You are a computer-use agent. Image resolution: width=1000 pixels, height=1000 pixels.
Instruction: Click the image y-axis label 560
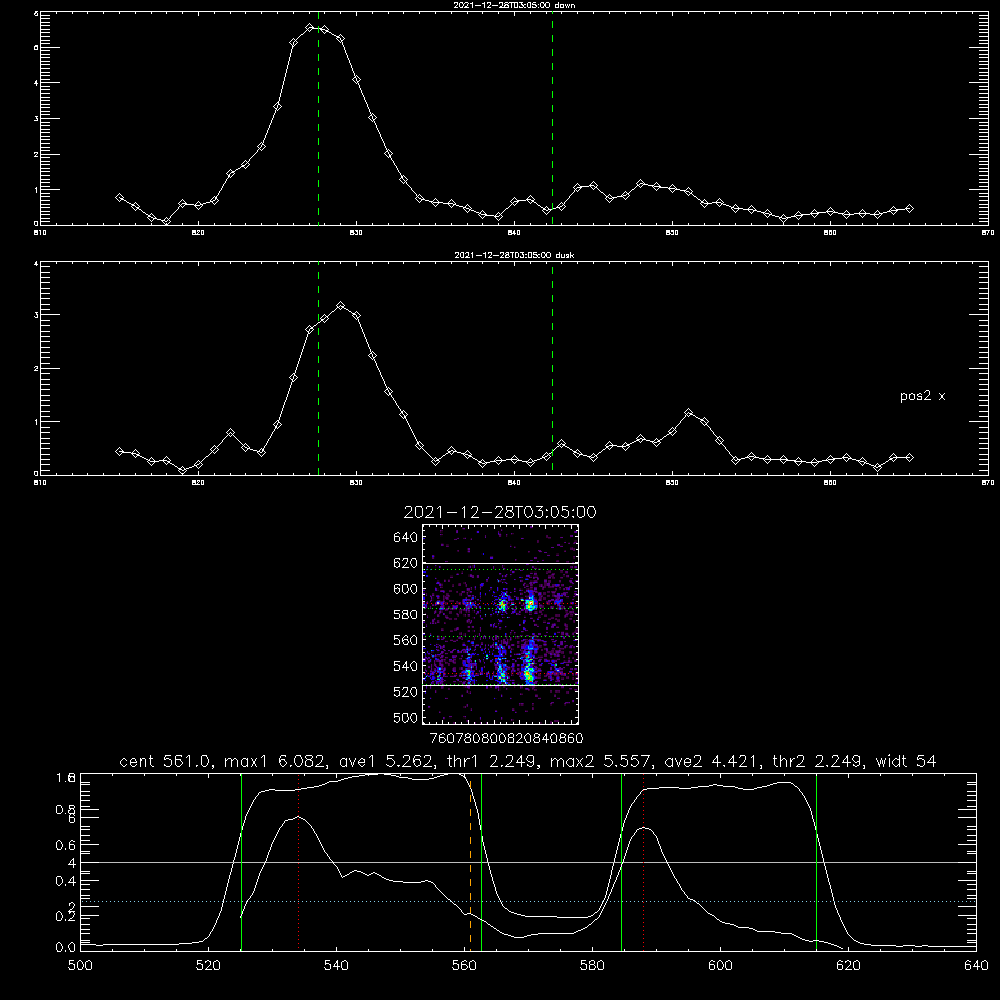click(x=405, y=640)
